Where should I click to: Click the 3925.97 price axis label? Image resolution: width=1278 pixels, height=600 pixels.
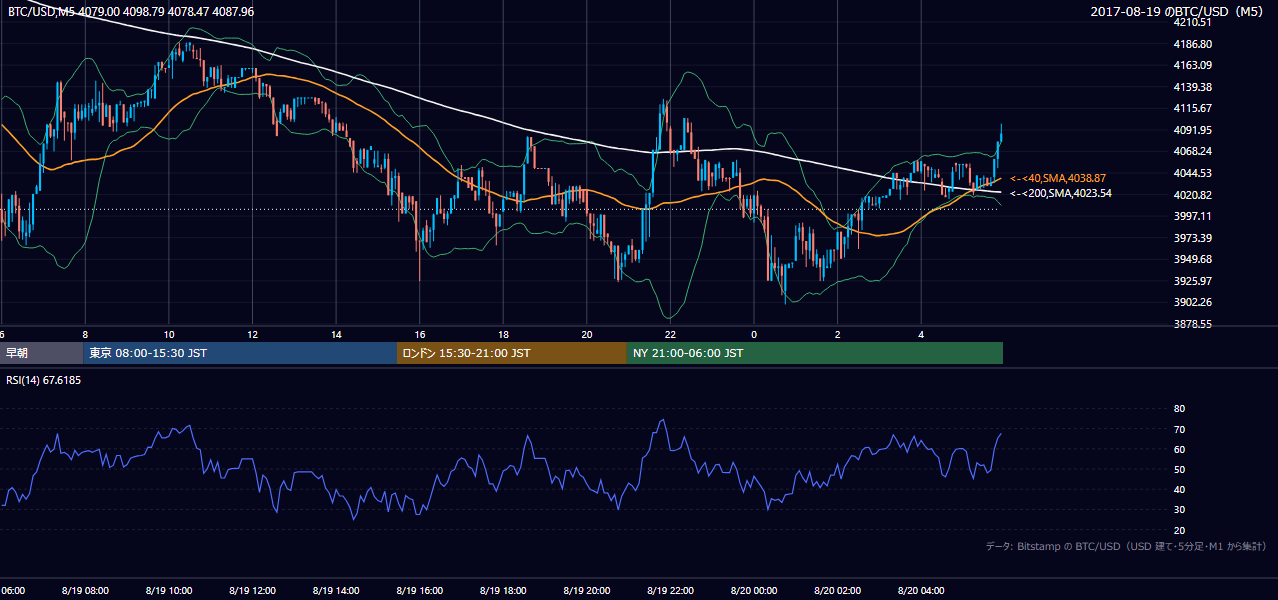tap(1193, 281)
